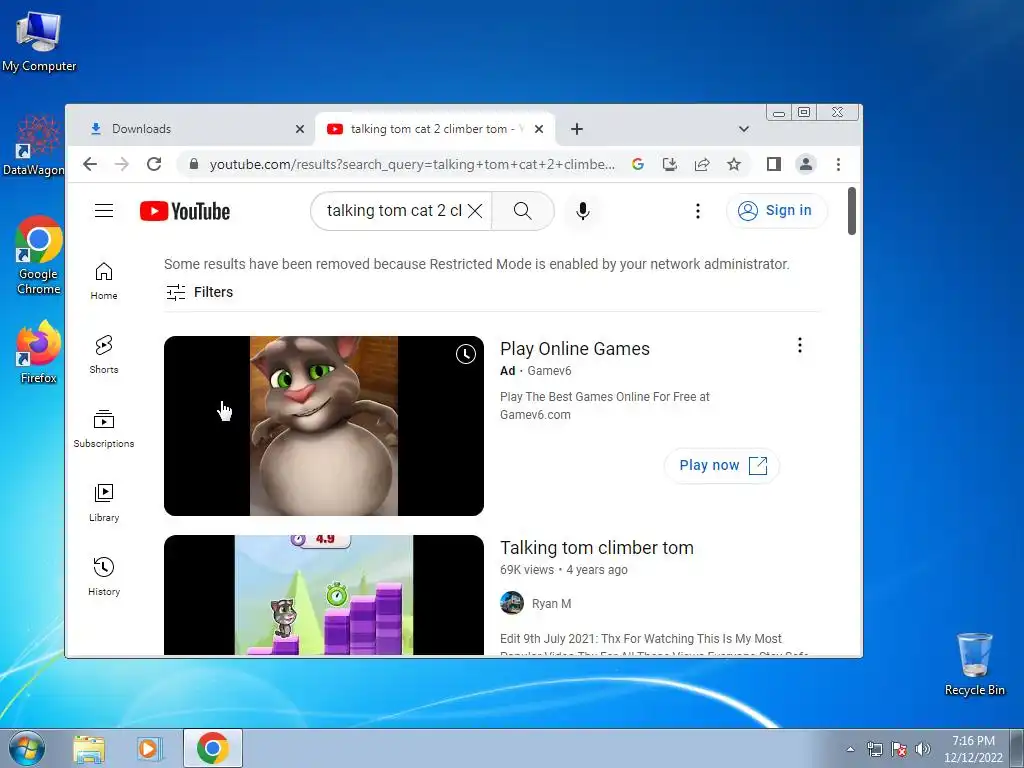Close the Downloads tab
This screenshot has width=1024, height=768.
[x=300, y=129]
